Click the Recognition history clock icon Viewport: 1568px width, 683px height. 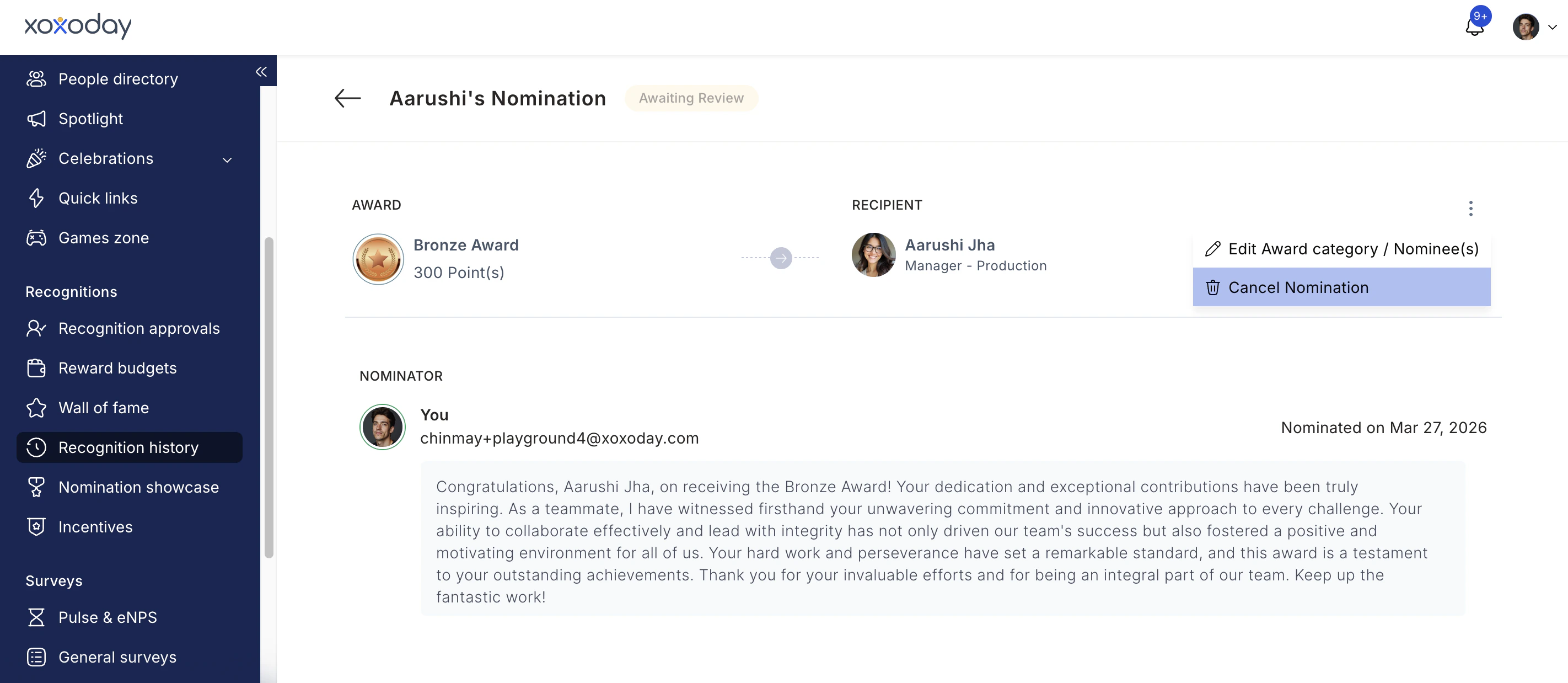point(36,447)
